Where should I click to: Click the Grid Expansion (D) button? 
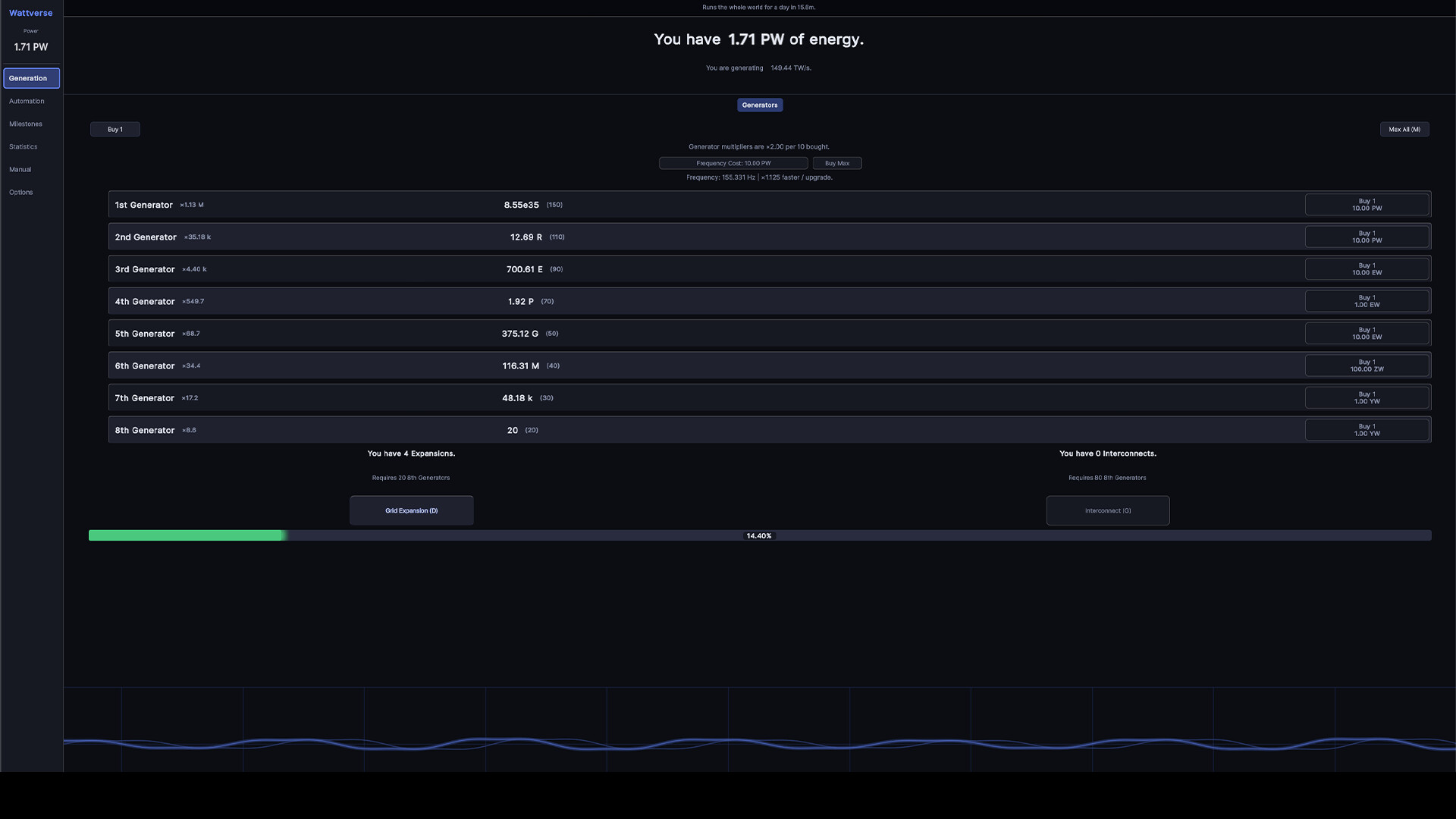click(x=412, y=510)
